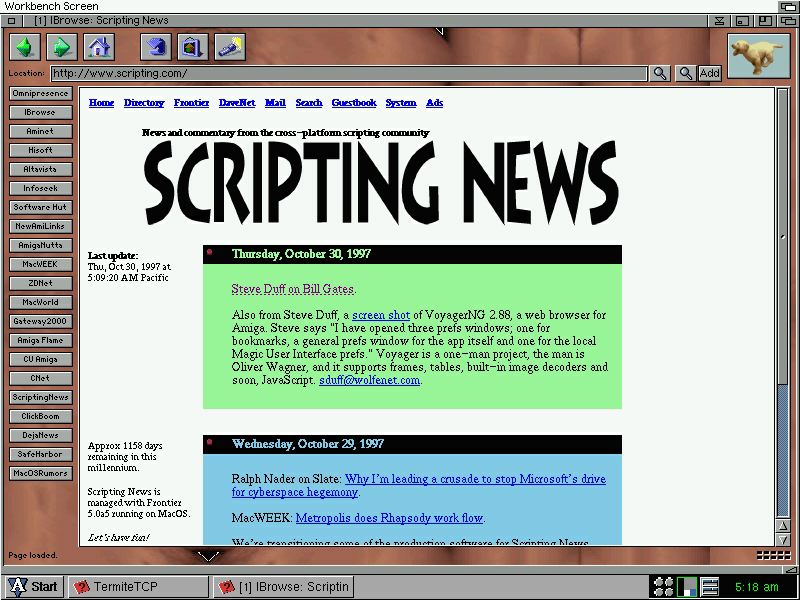Screen dimensions: 800x600
Task: Click the green Back arrow button
Action: pos(25,46)
